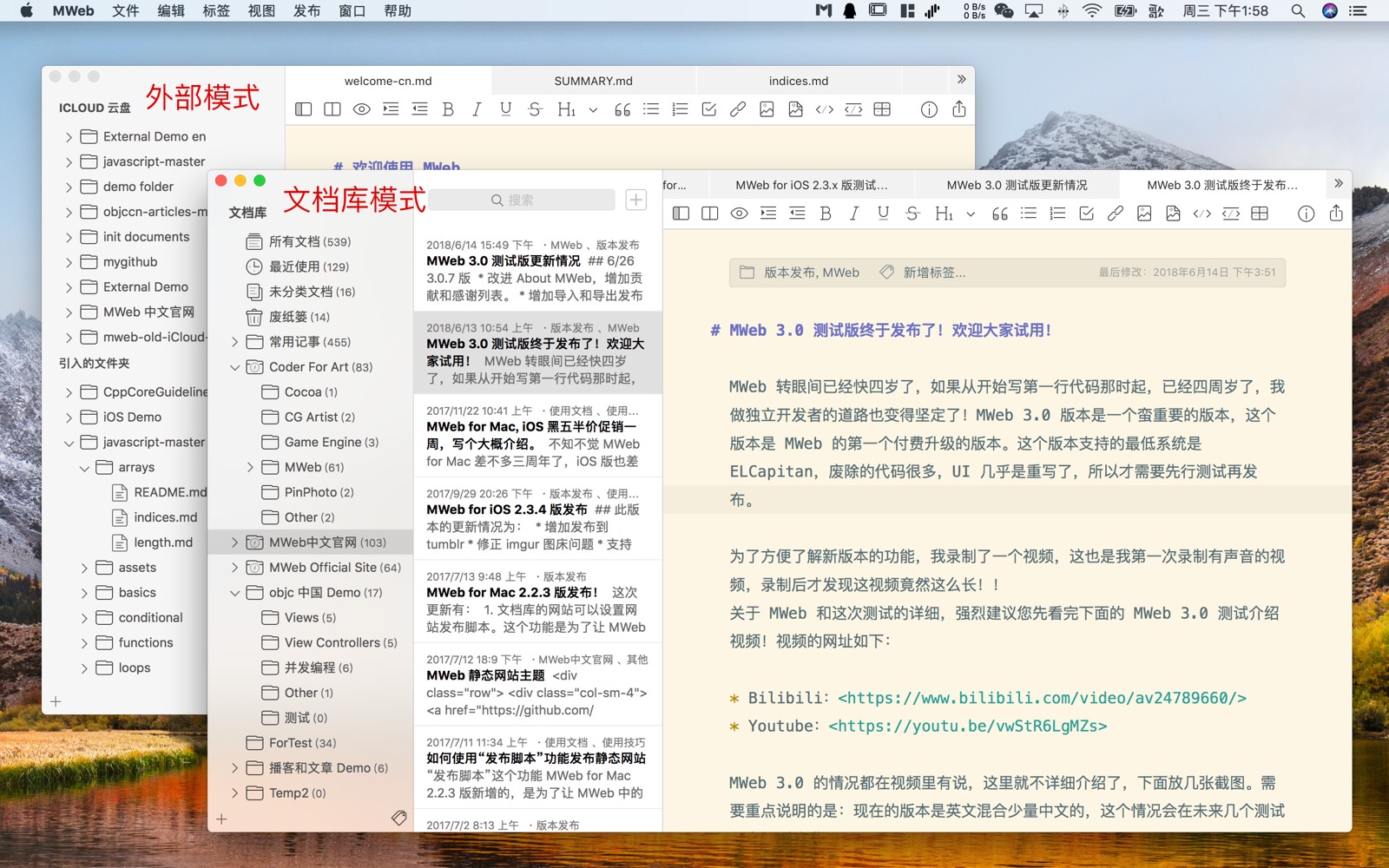Click tag icon at bottom of library sidebar
The image size is (1389, 868).
398,818
